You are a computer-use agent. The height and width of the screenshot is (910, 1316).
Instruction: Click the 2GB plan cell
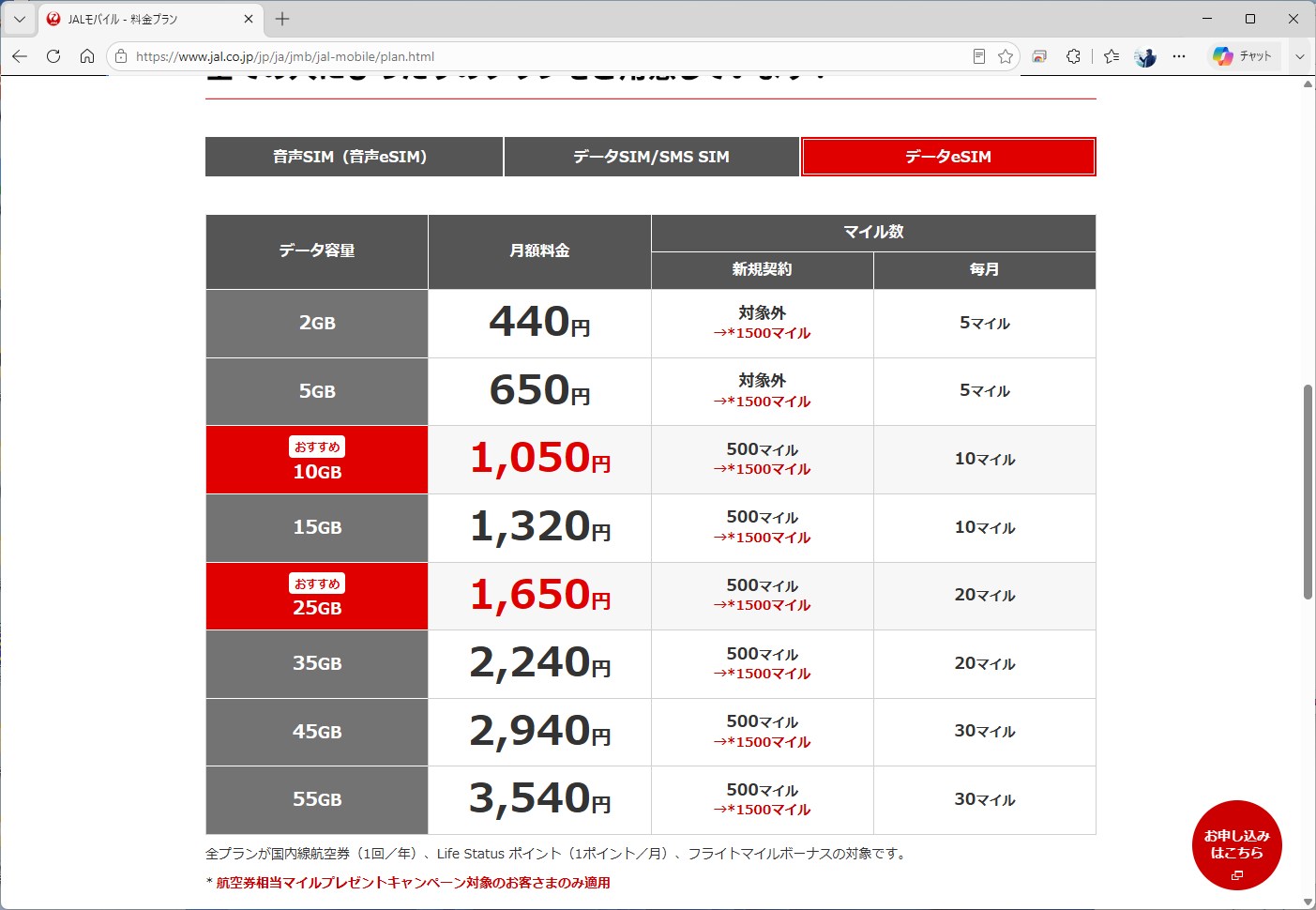coord(317,324)
